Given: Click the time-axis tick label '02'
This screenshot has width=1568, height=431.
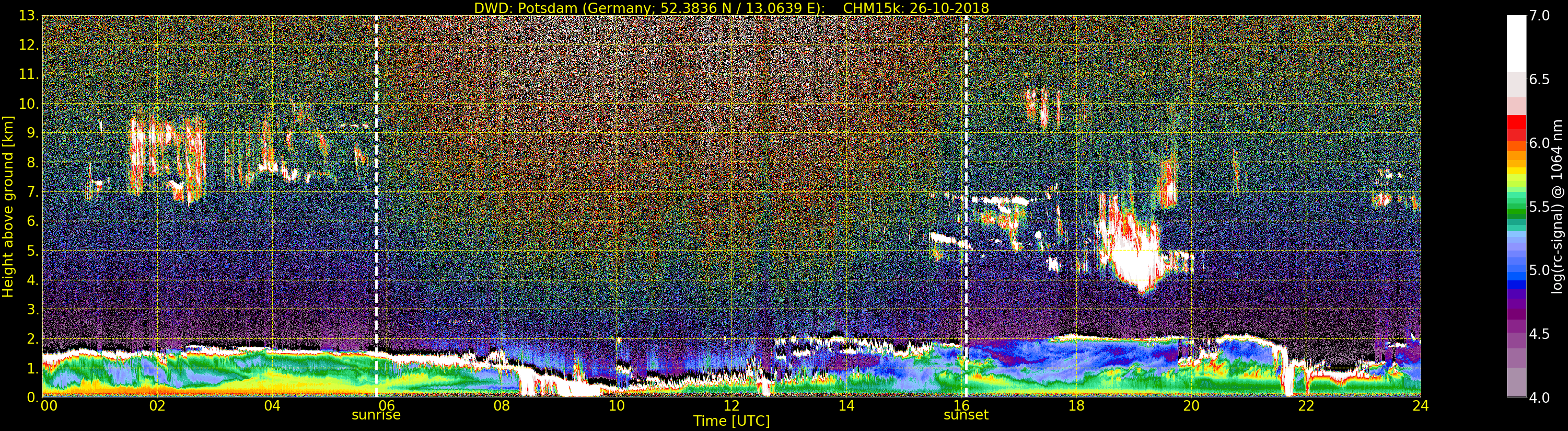Looking at the screenshot, I should click(157, 406).
